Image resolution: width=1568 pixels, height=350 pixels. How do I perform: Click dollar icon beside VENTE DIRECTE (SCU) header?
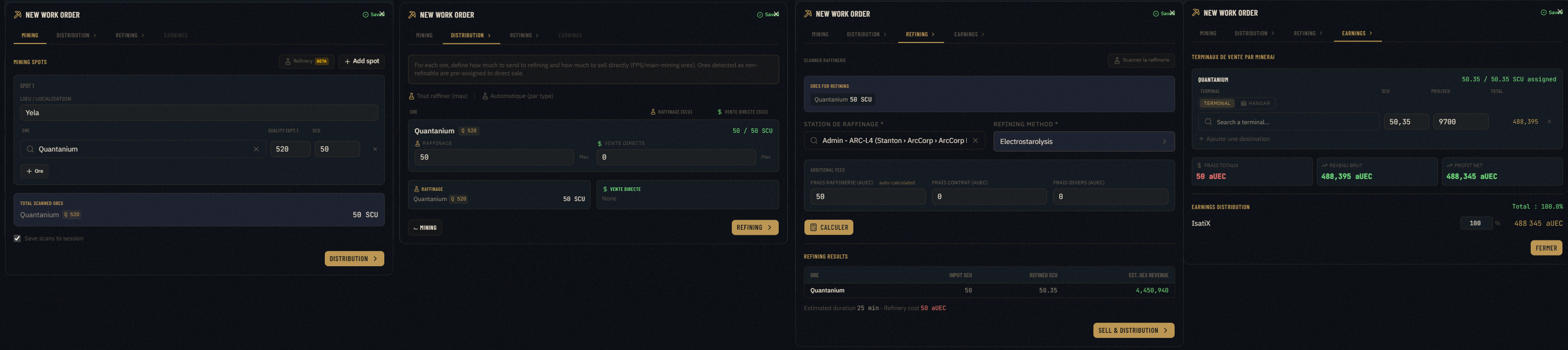pyautogui.click(x=720, y=112)
